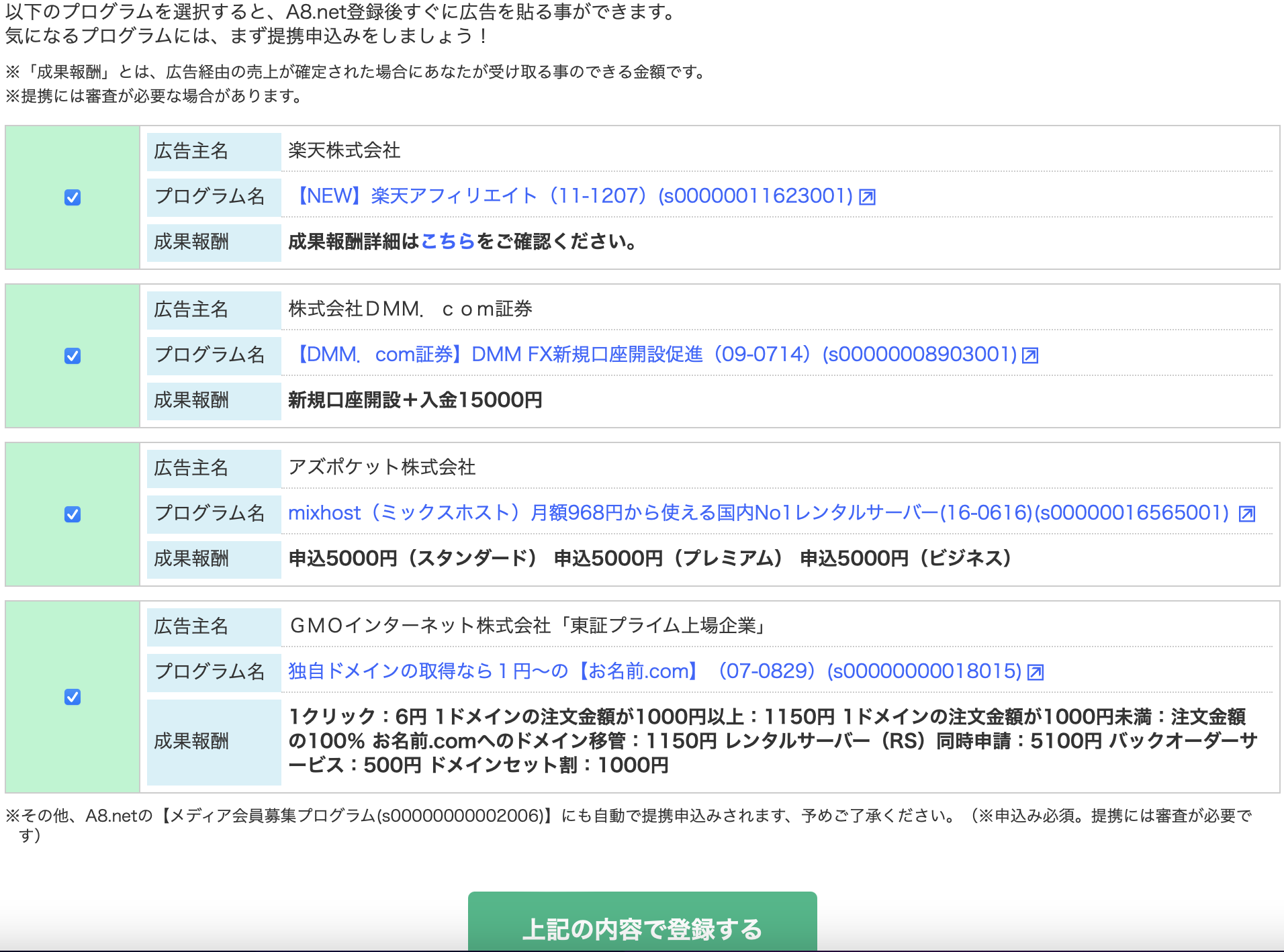Uncheck the 楽天株式会社 program checkbox
This screenshot has width=1284, height=952.
click(x=73, y=197)
